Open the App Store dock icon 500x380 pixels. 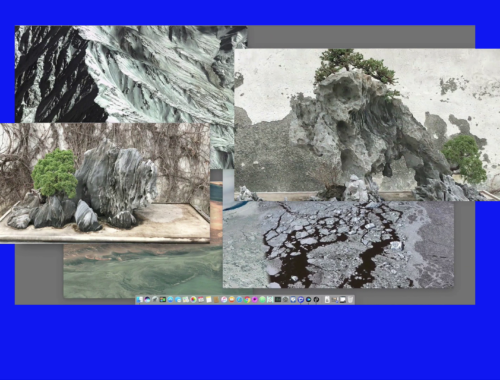pyautogui.click(x=170, y=300)
